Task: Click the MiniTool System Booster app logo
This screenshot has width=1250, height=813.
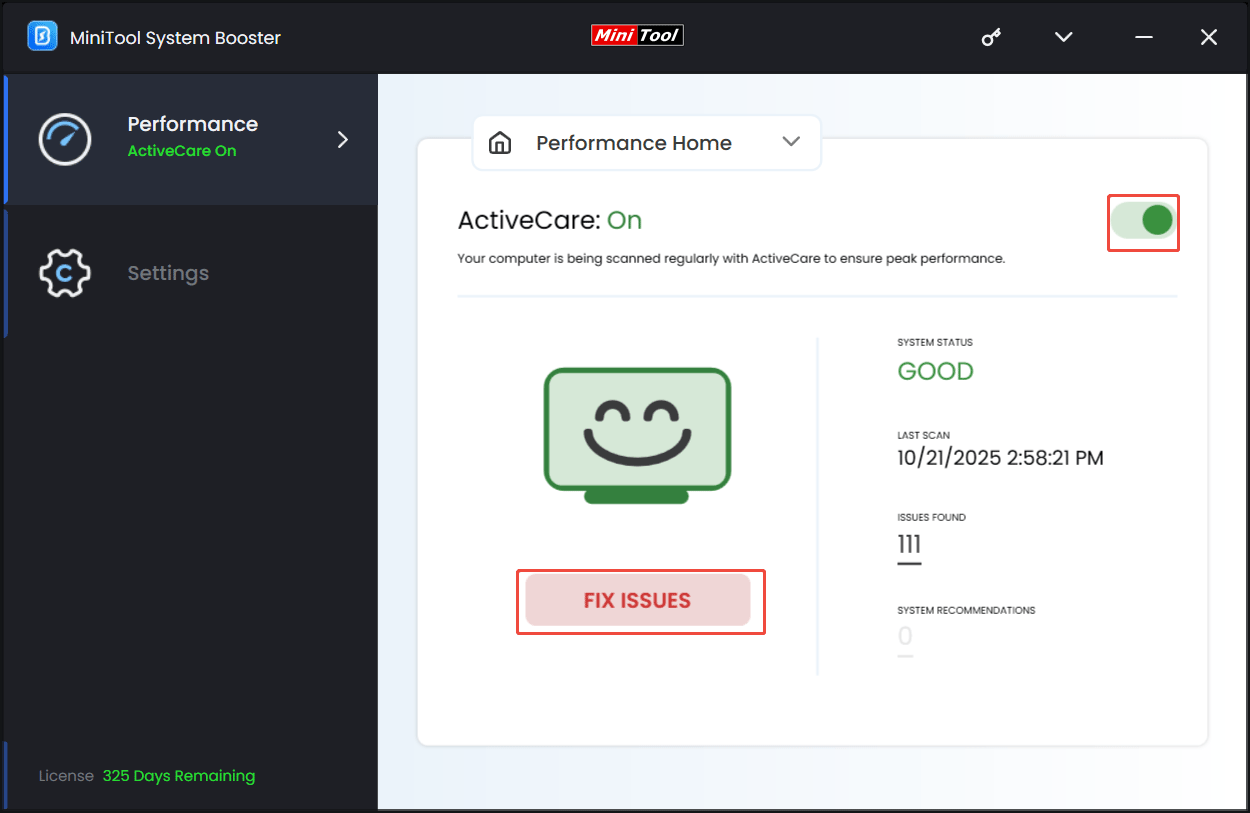Action: coord(41,36)
